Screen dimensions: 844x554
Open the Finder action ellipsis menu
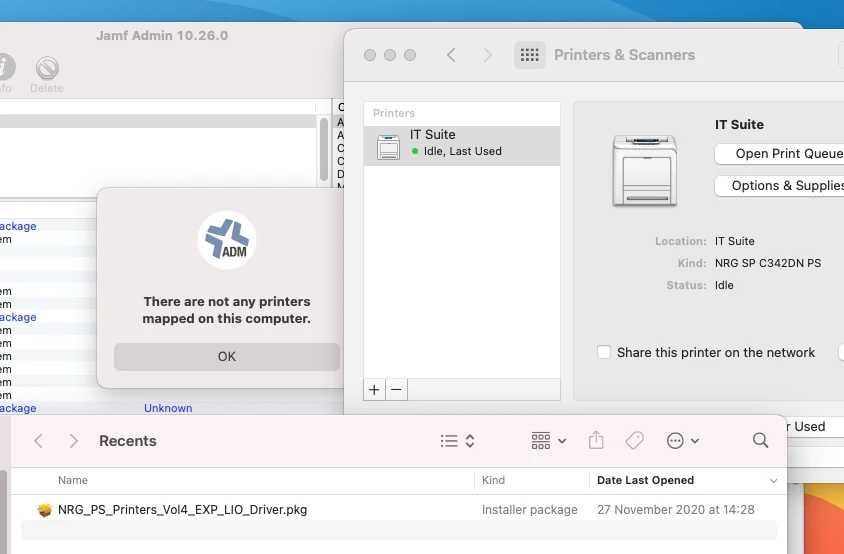click(683, 441)
